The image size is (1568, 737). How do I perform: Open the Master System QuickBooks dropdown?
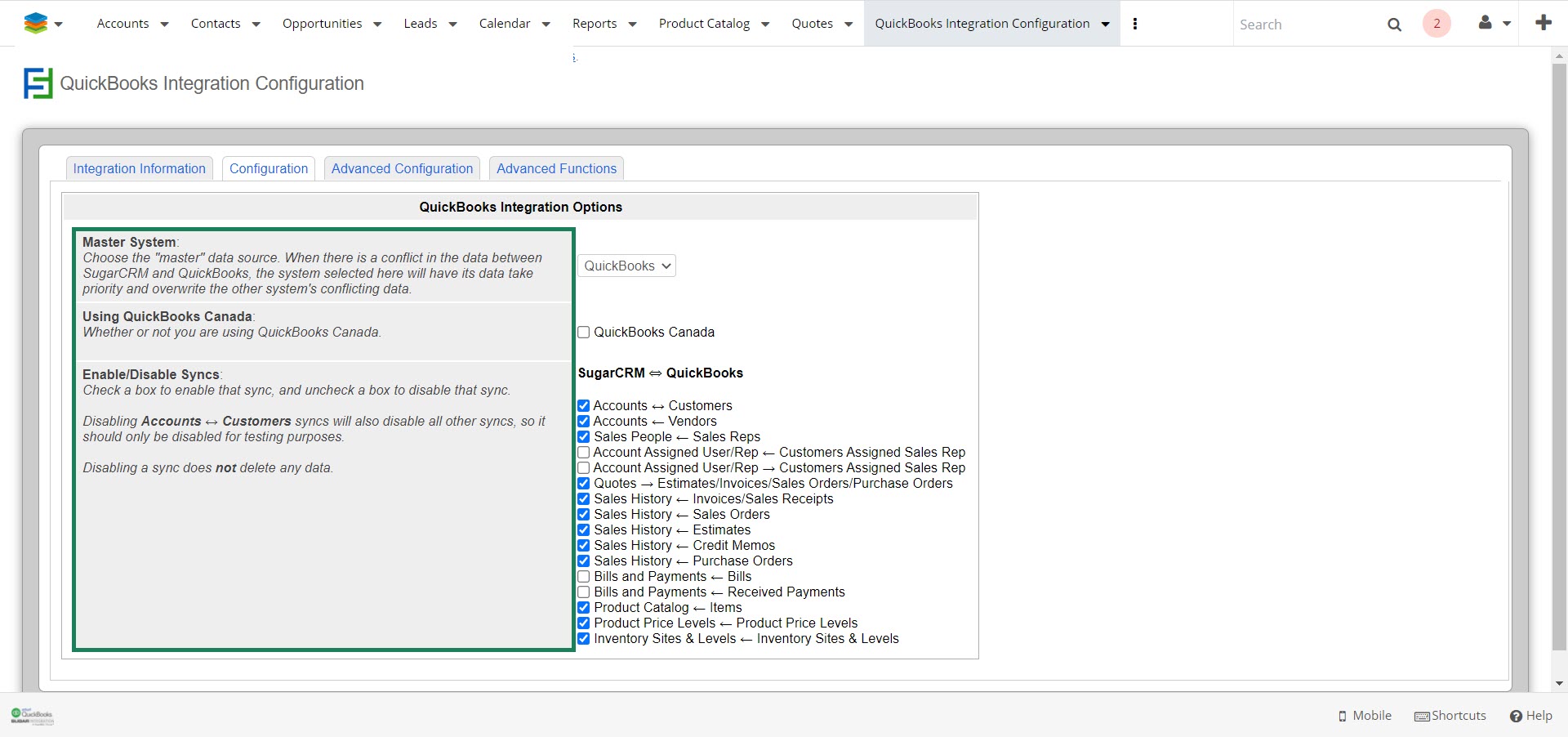(626, 266)
